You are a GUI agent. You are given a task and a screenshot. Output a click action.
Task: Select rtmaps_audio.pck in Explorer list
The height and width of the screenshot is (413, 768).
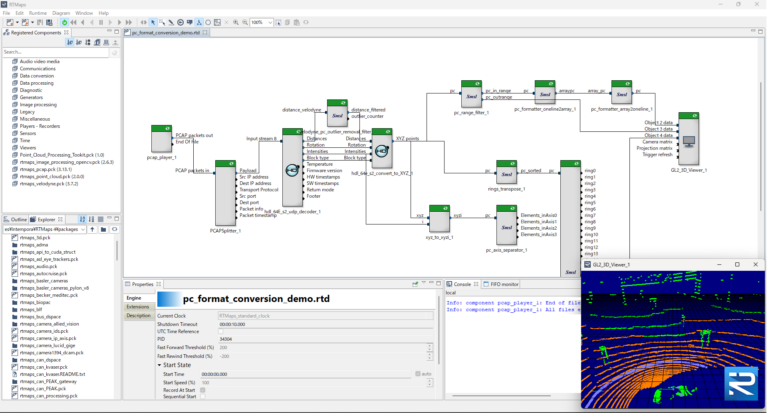[38, 267]
